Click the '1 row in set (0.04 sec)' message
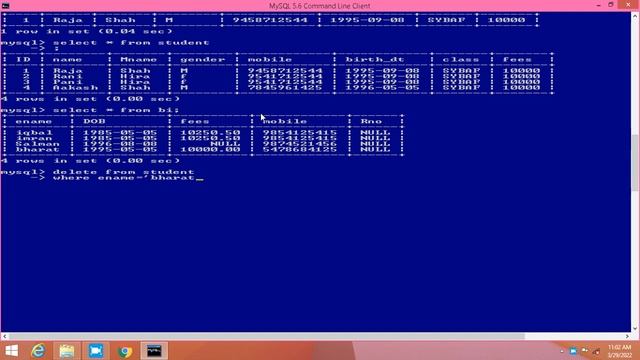The height and width of the screenshot is (360, 640). (x=87, y=31)
